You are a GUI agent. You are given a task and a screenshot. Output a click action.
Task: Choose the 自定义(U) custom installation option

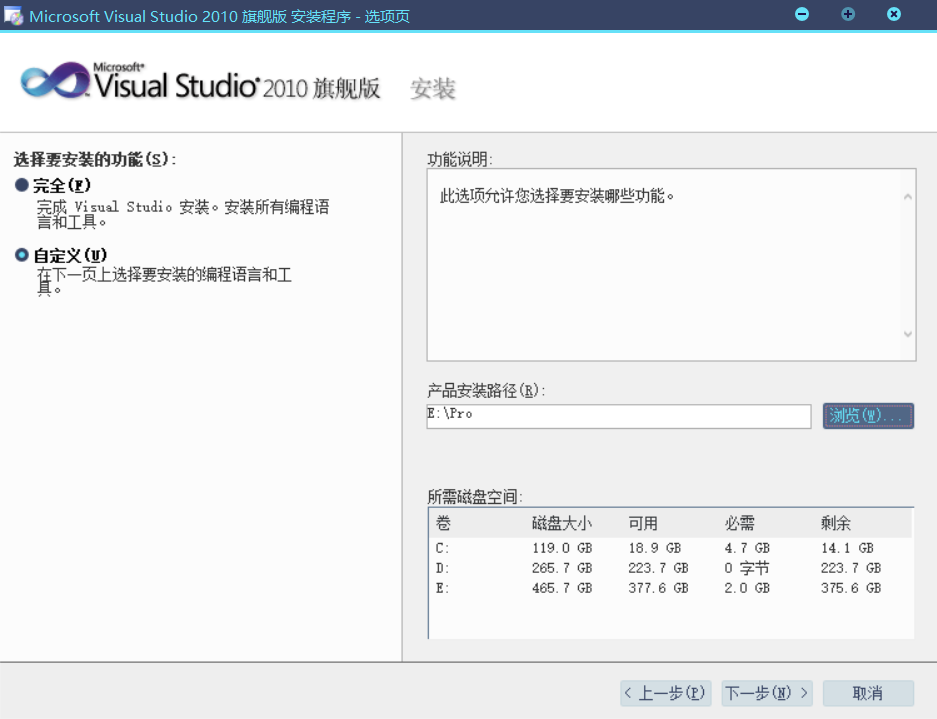[x=22, y=255]
